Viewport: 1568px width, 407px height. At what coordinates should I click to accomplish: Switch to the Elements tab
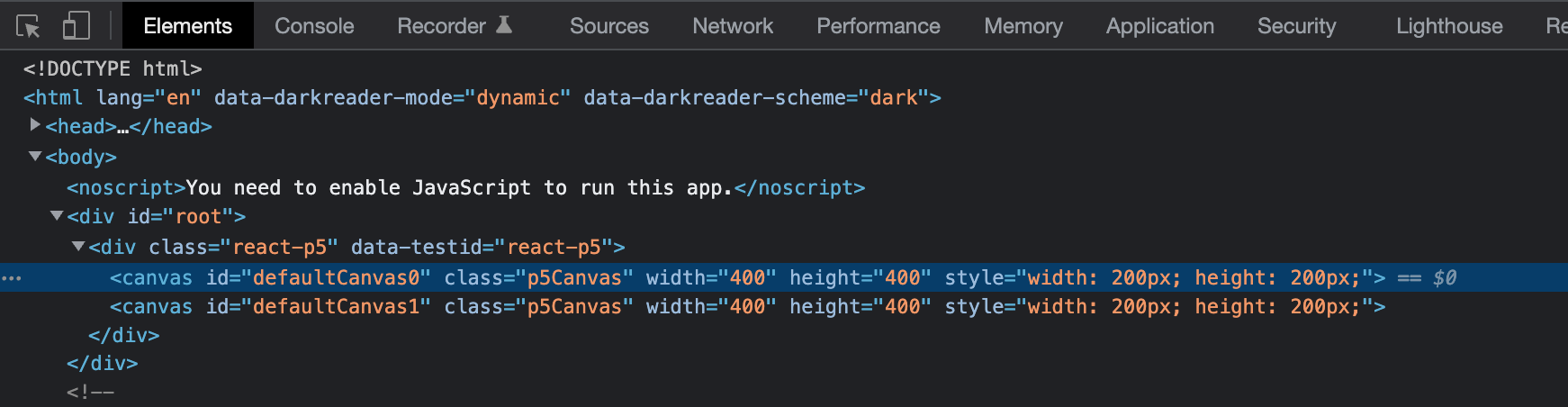click(x=187, y=26)
